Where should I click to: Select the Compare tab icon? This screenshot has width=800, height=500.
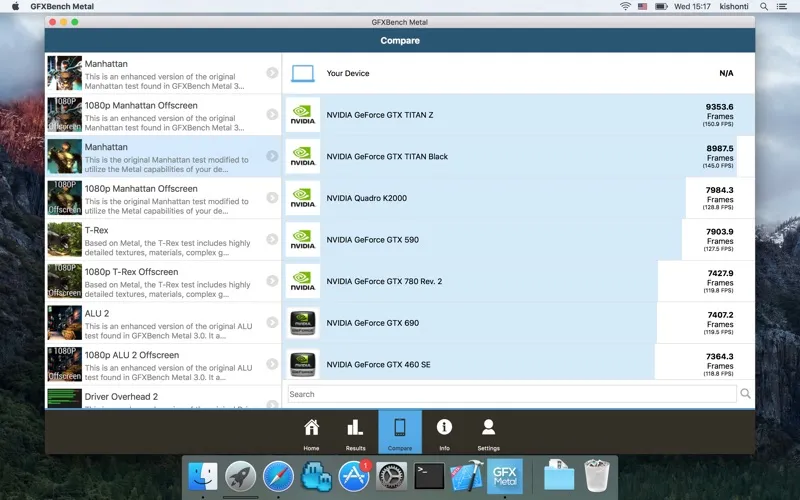(400, 432)
